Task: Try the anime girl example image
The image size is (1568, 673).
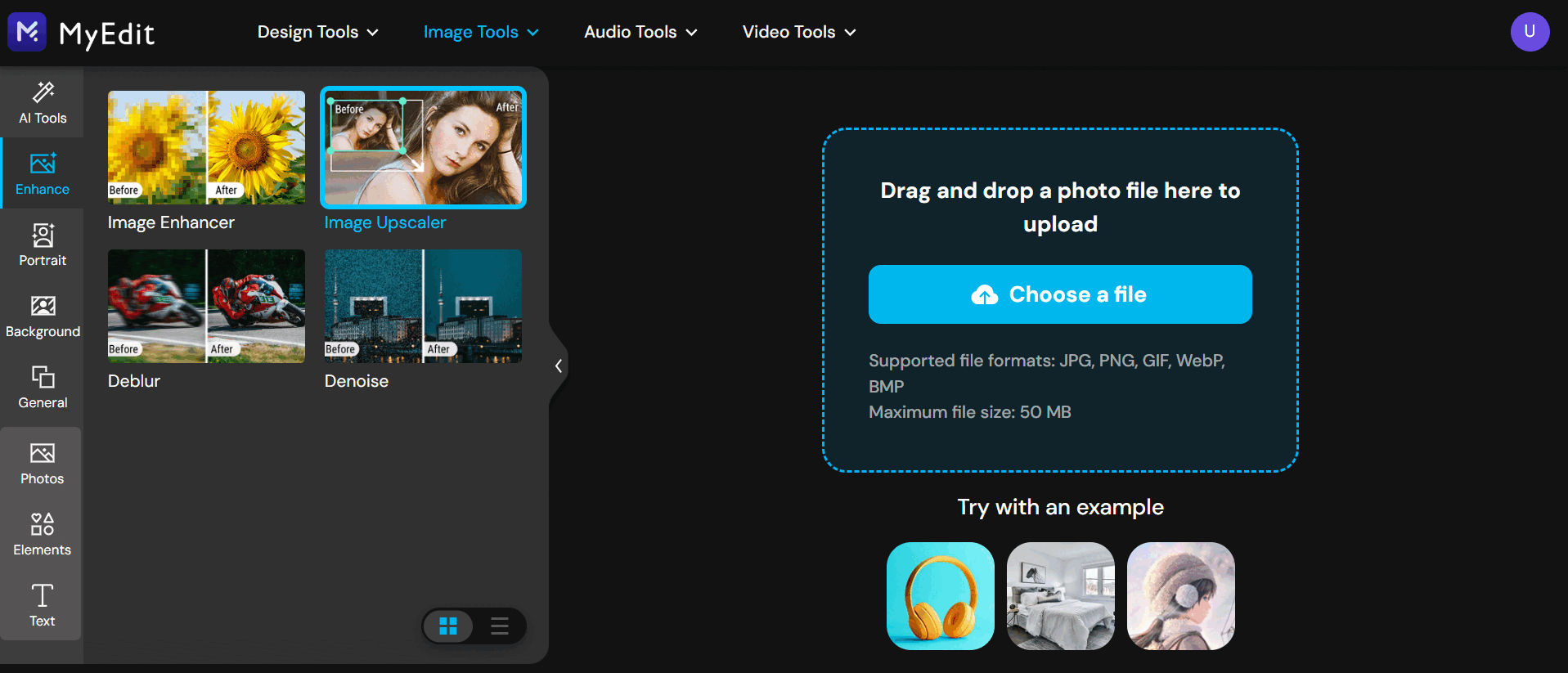Action: [x=1181, y=596]
